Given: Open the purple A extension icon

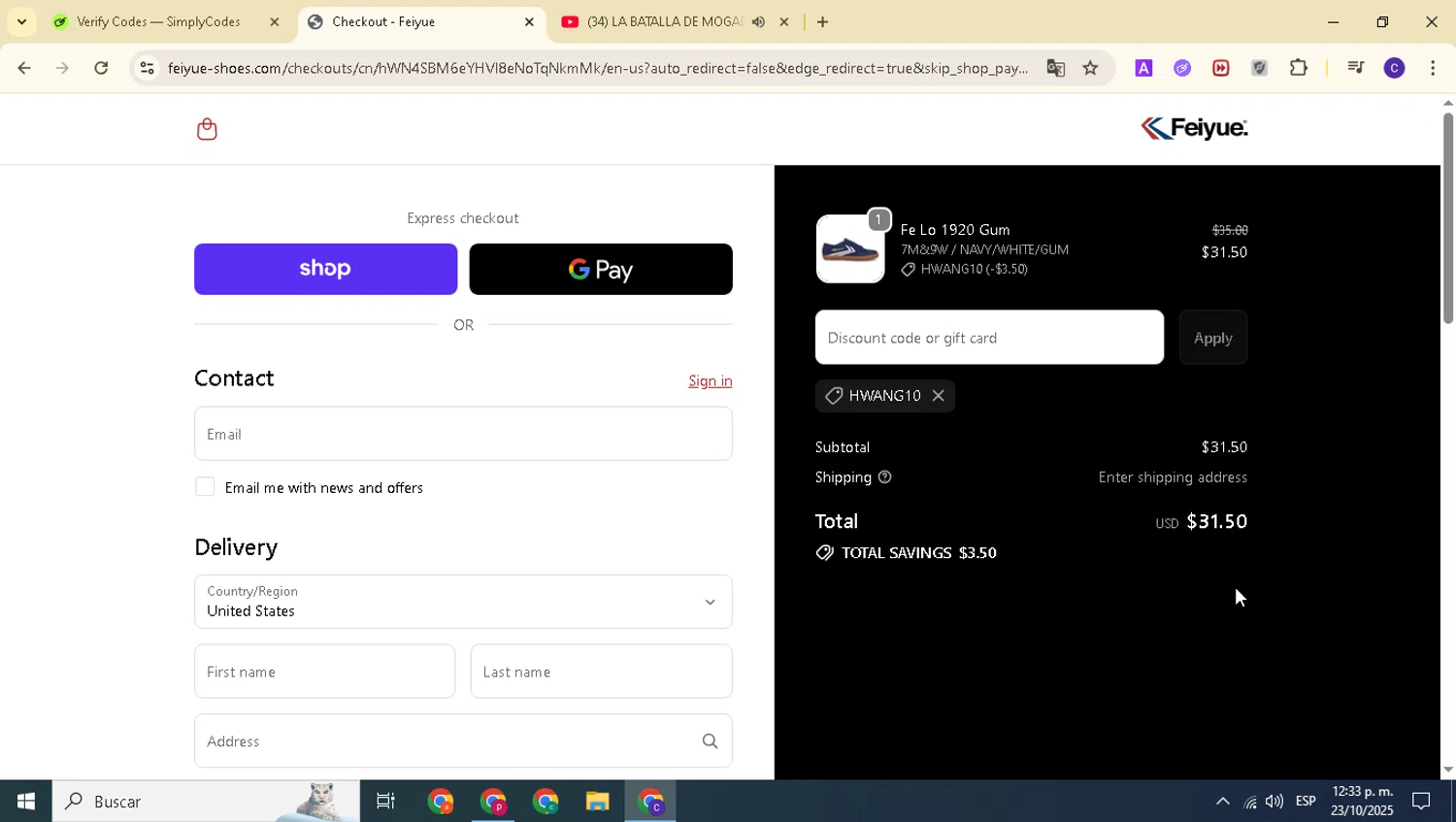Looking at the screenshot, I should click(1144, 68).
